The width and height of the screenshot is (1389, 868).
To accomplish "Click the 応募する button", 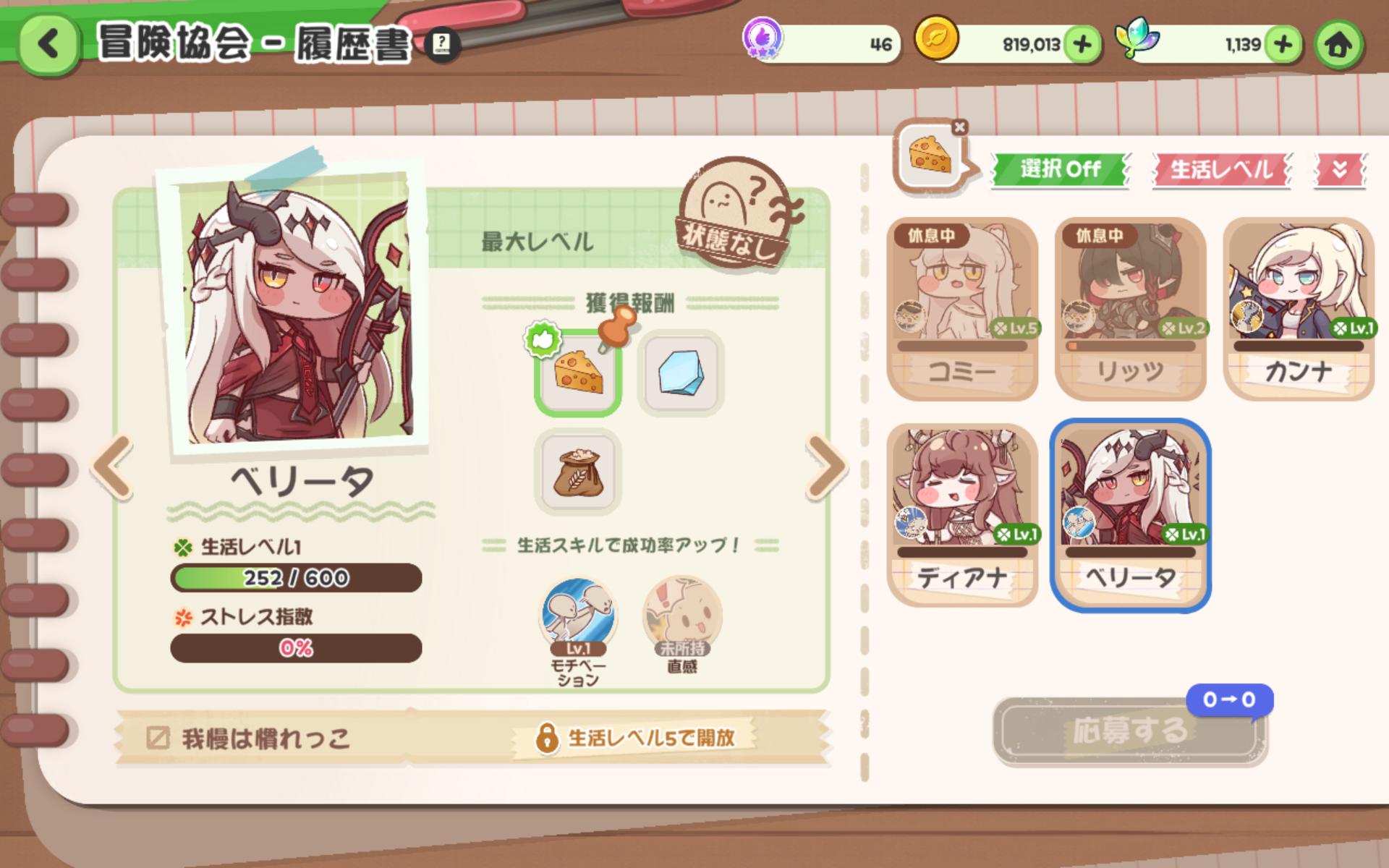I will click(1130, 731).
